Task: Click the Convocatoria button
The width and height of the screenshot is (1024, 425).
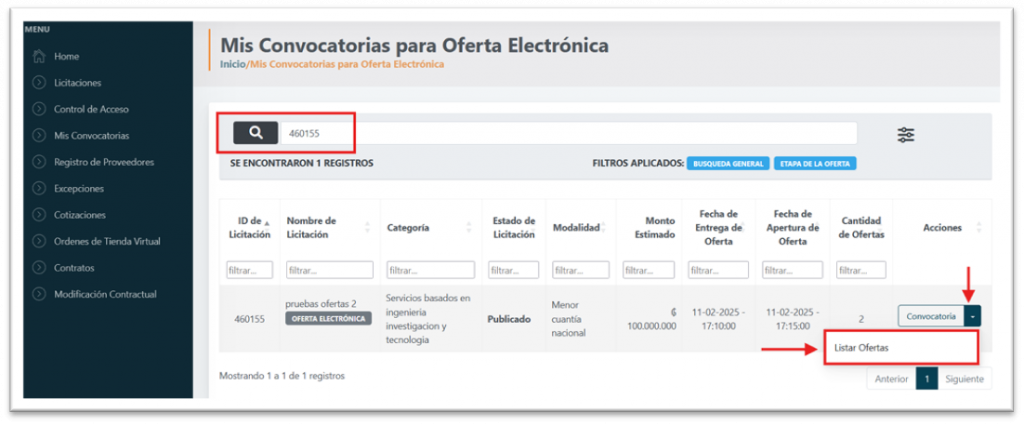Action: [931, 316]
